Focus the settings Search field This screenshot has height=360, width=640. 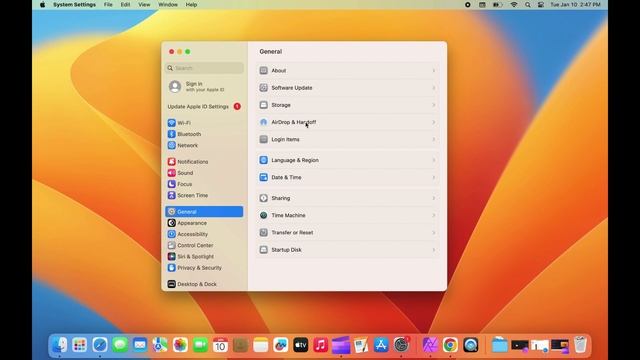tap(204, 68)
